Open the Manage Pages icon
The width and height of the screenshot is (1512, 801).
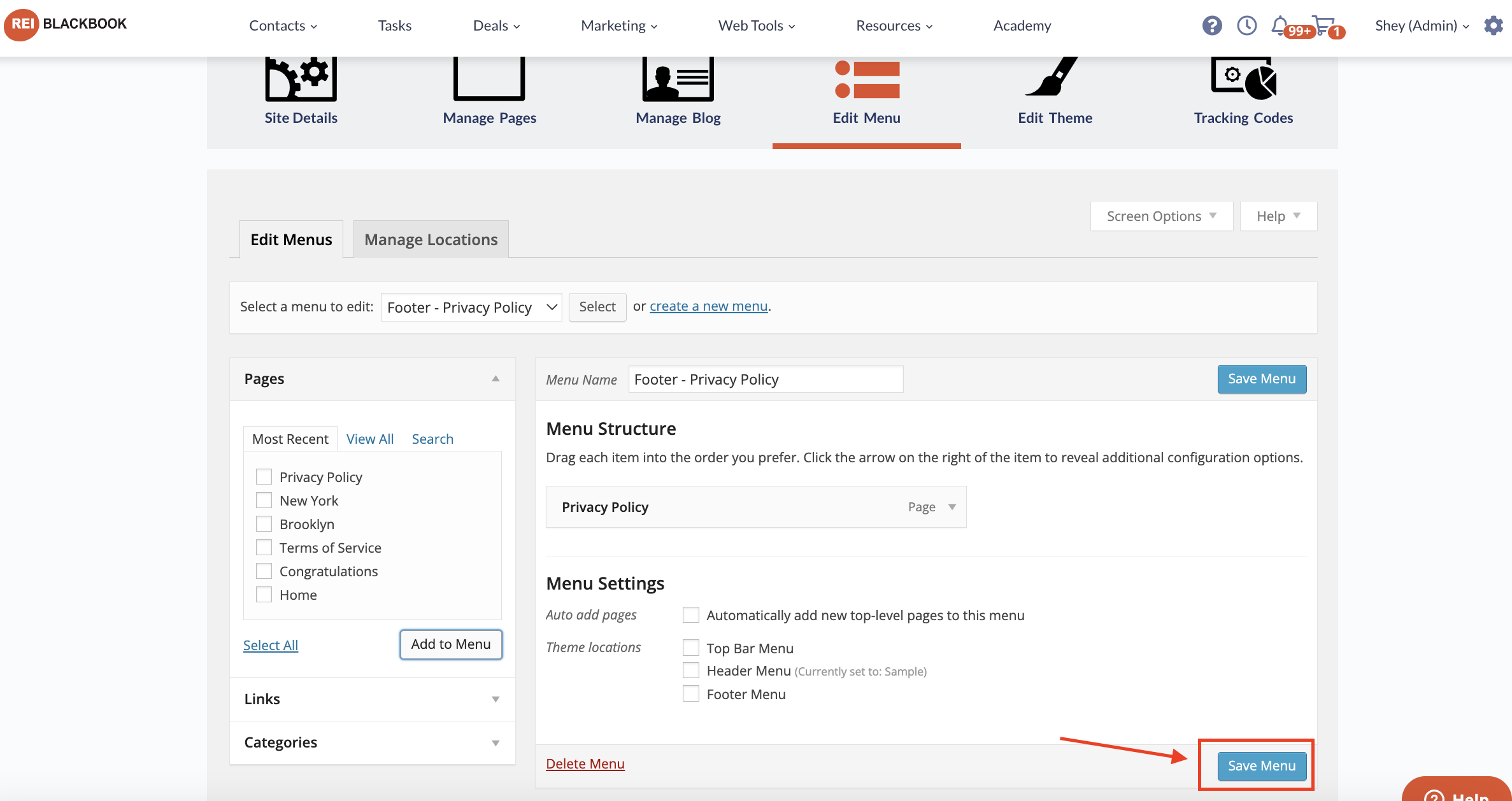coord(489,79)
